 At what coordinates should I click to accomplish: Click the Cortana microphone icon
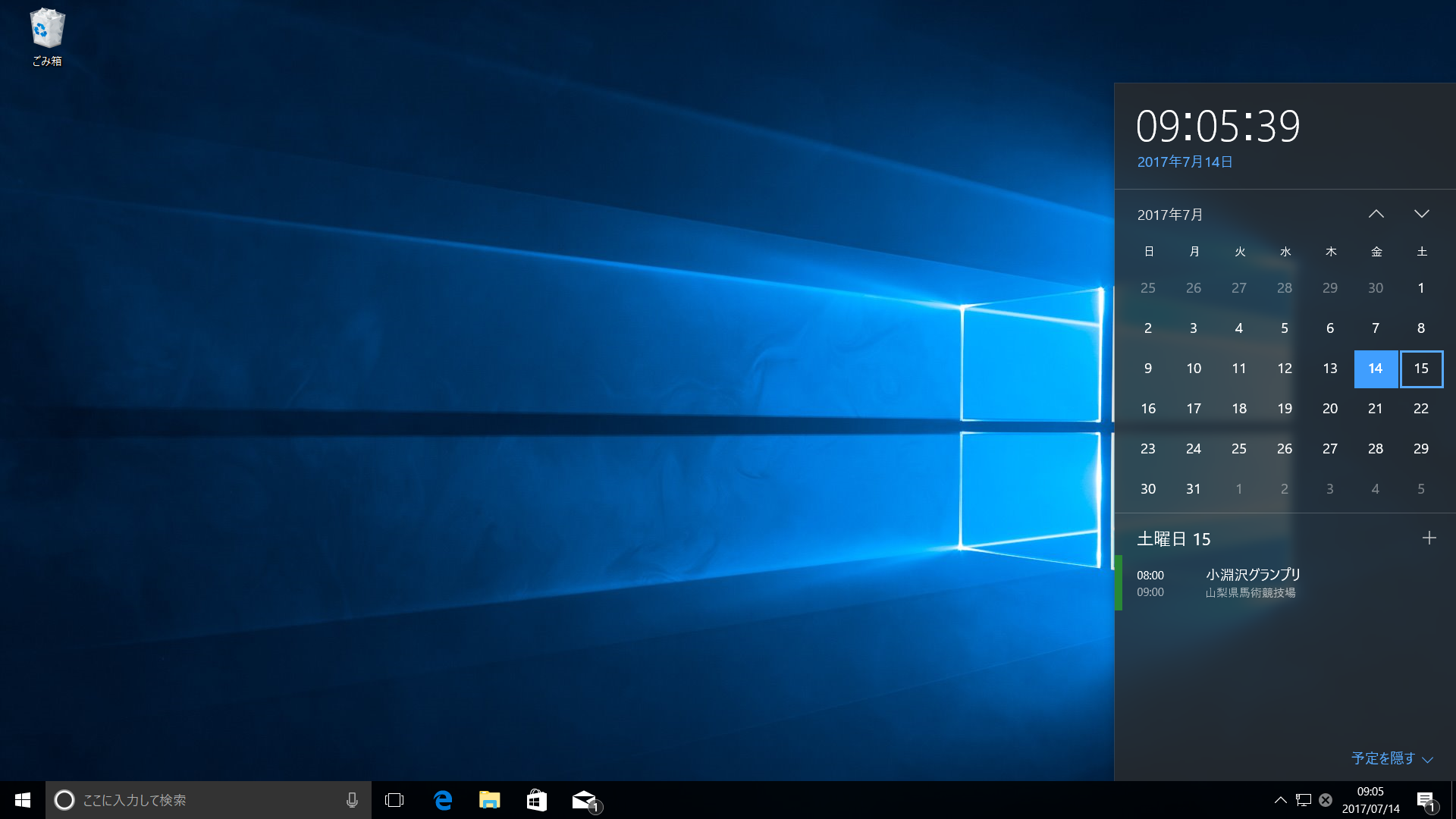352,800
